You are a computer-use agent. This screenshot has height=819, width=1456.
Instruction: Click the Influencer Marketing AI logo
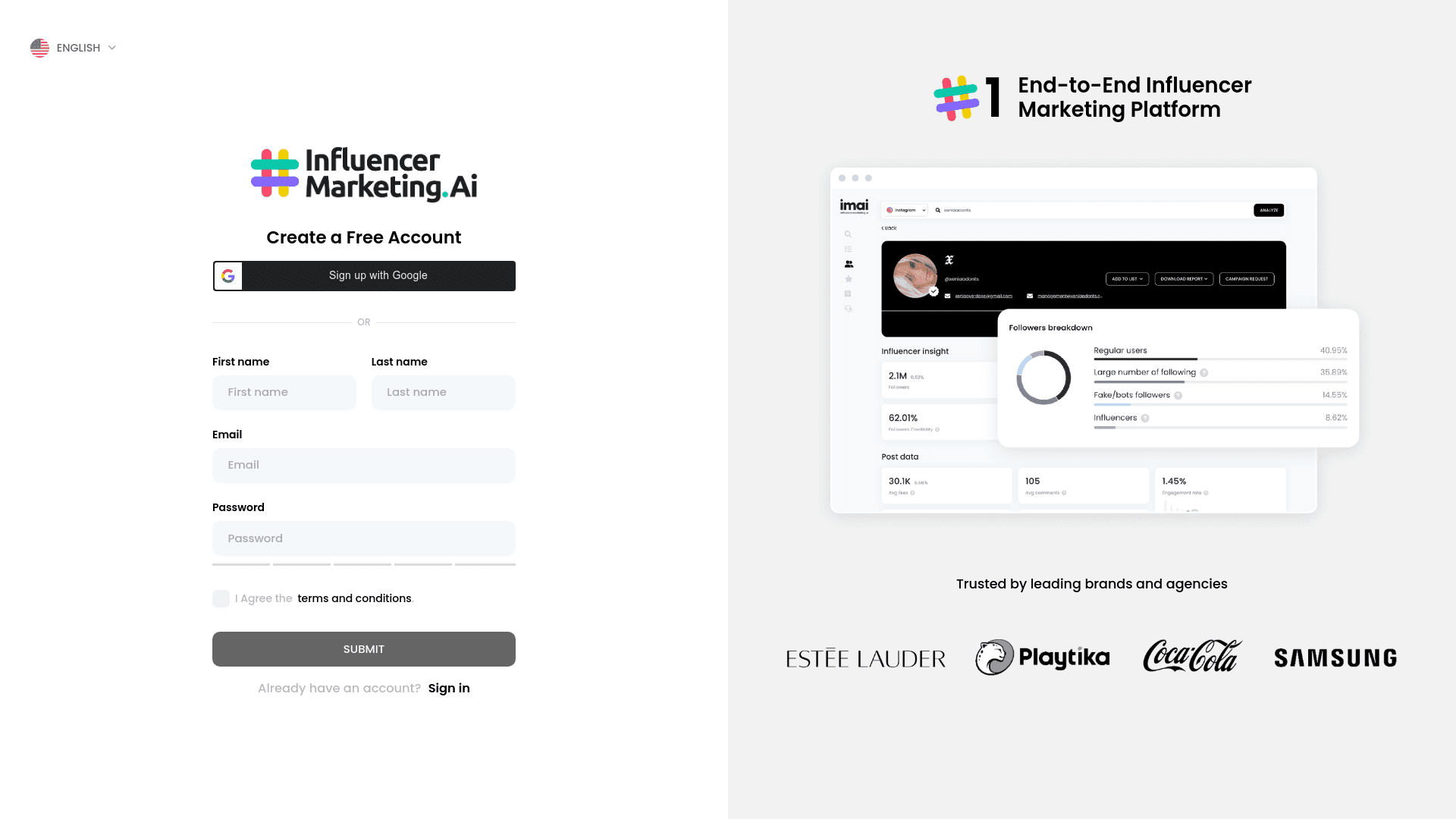363,174
